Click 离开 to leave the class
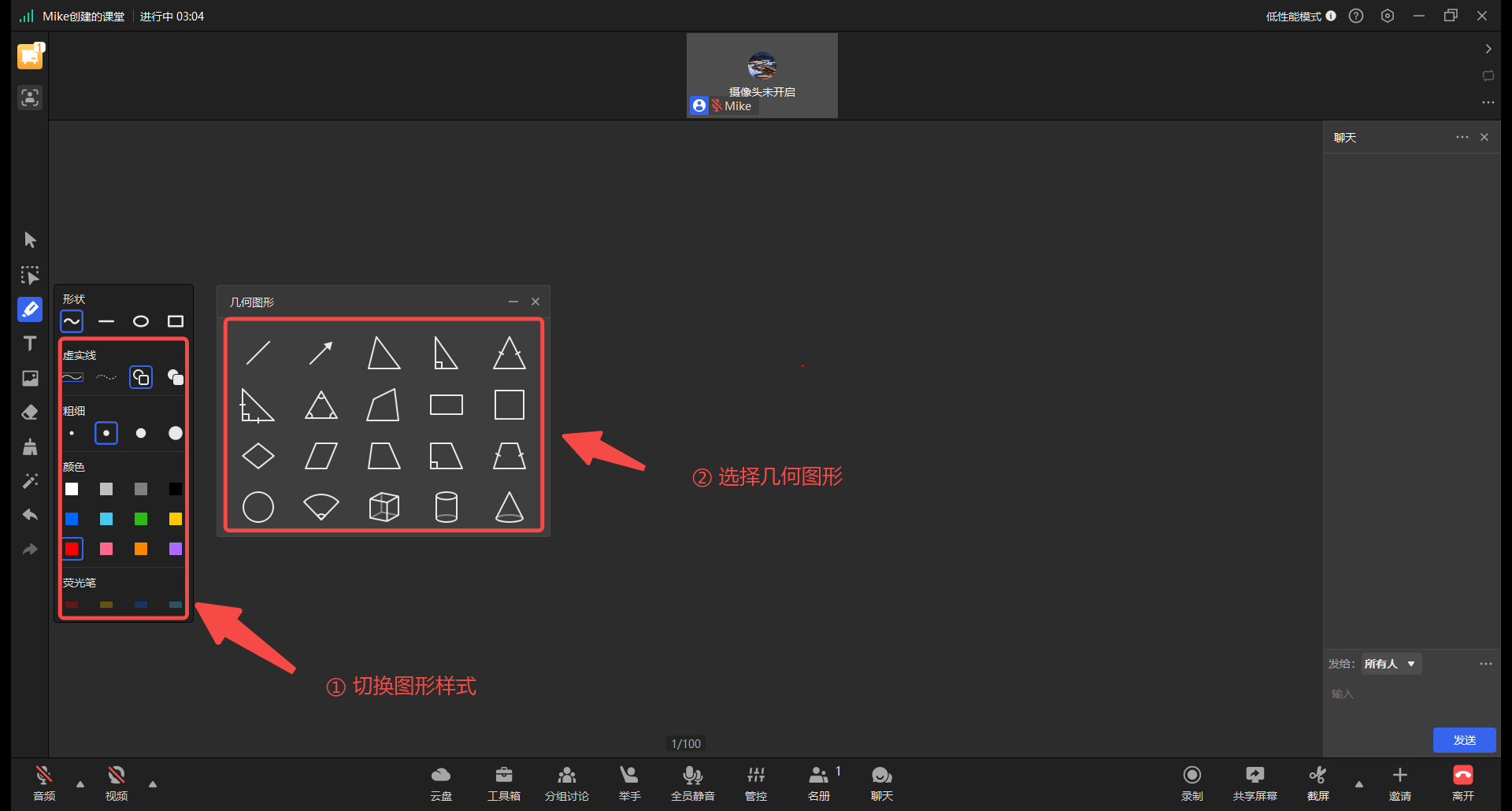 1463,783
